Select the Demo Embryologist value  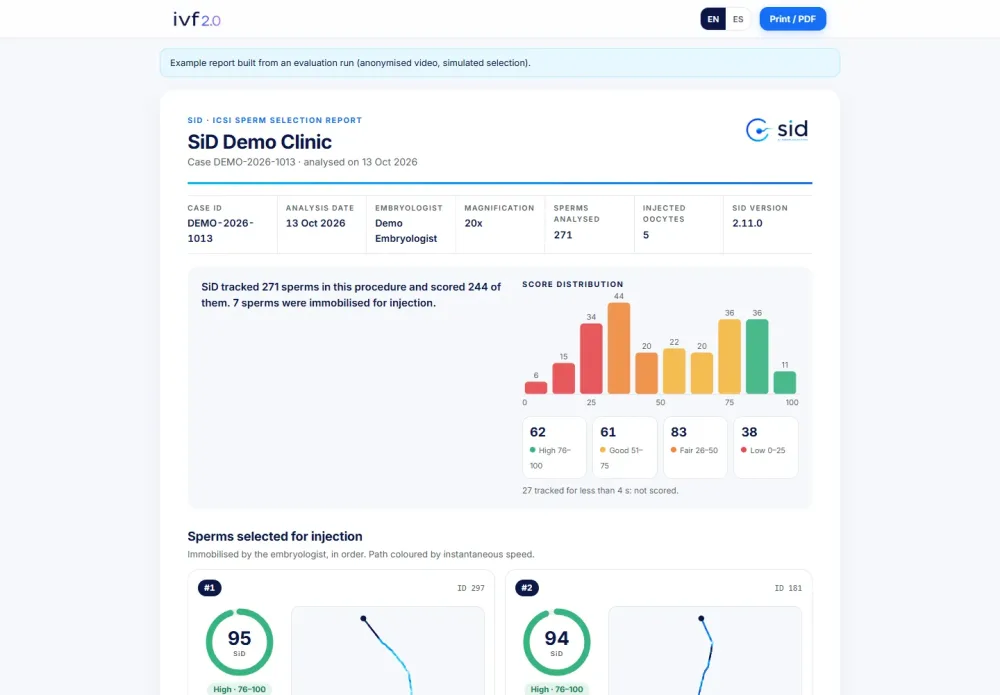(x=406, y=231)
